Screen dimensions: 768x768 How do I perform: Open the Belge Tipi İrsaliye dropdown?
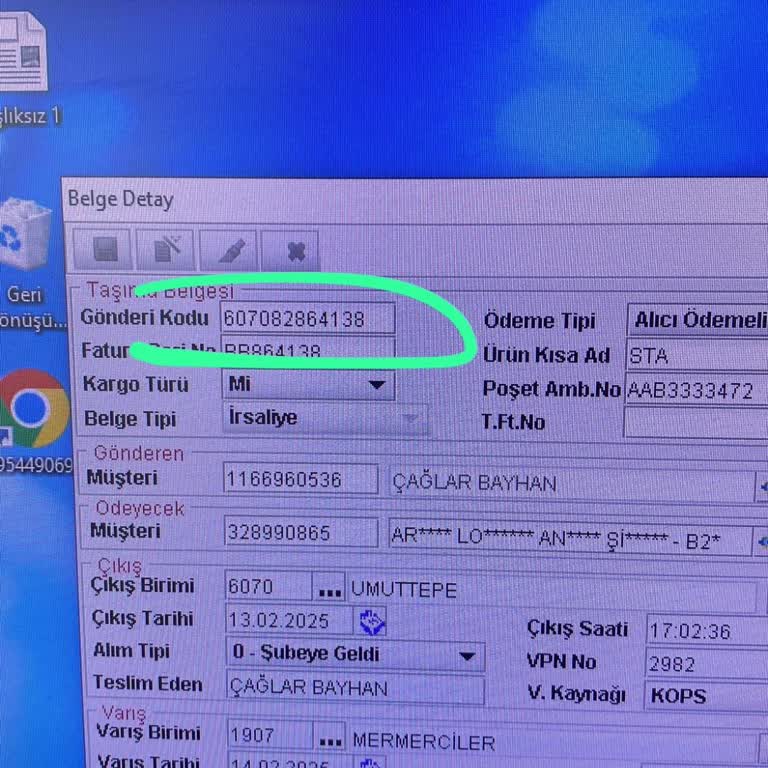325,418
